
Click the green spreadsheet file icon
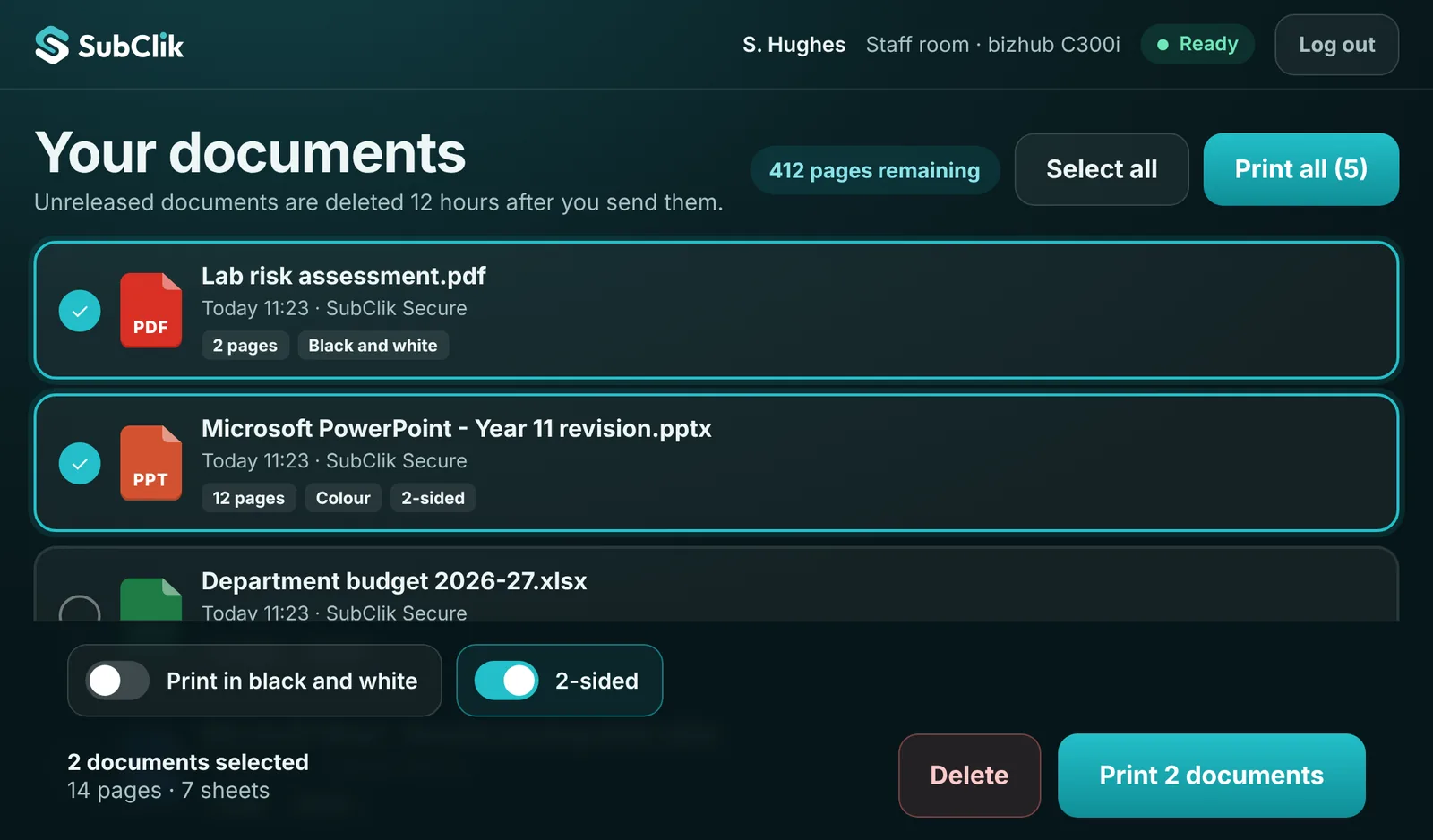[x=150, y=599]
